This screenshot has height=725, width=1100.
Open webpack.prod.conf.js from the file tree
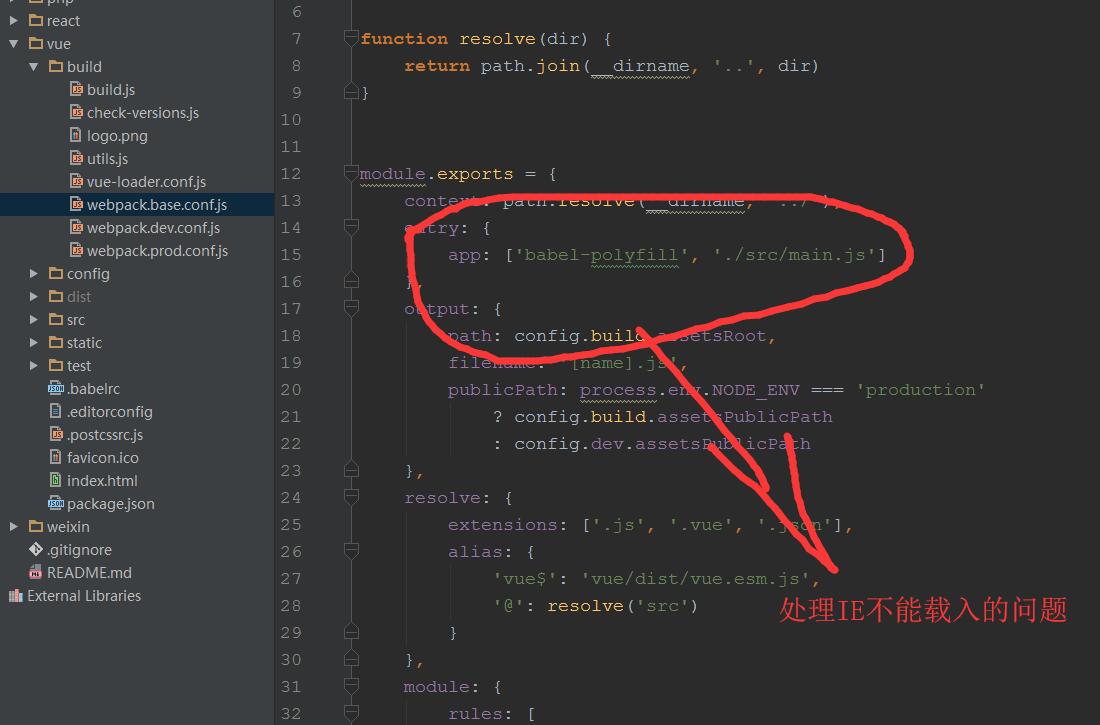pos(157,250)
